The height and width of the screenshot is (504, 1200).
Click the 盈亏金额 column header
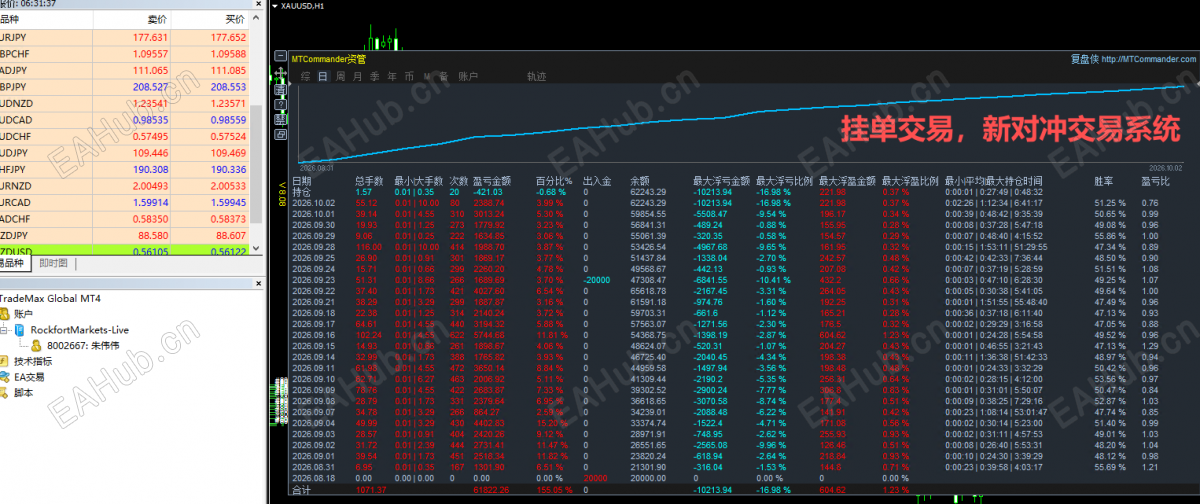click(492, 181)
